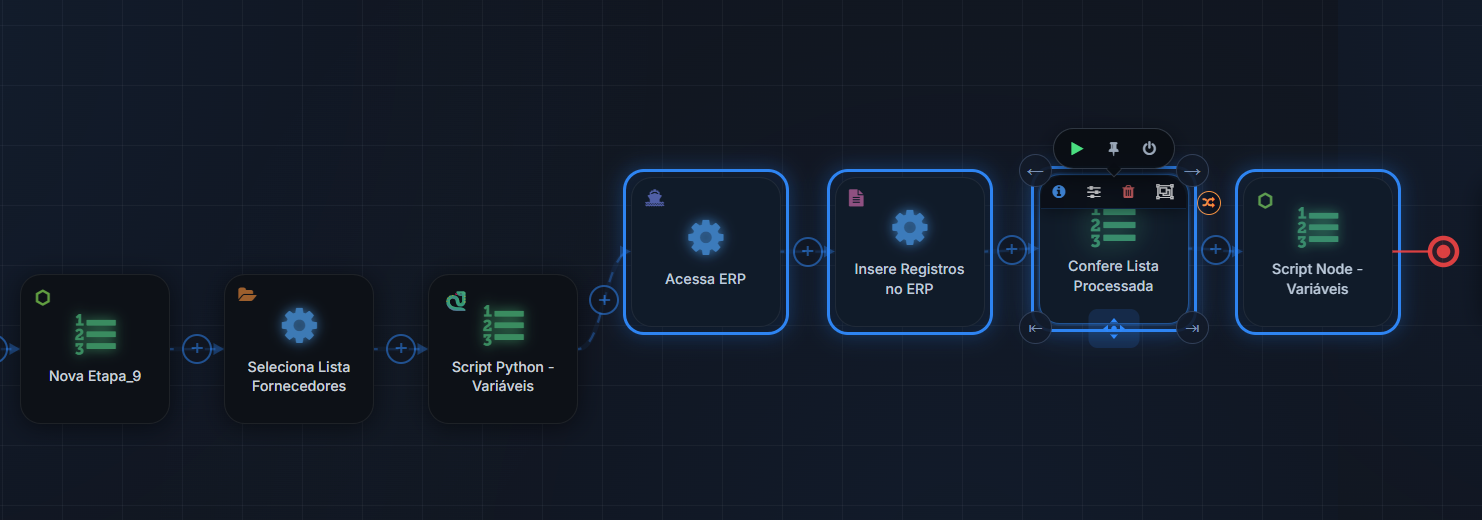Run the Confere Lista Processada node with play icon
This screenshot has width=1482, height=520.
pos(1077,148)
